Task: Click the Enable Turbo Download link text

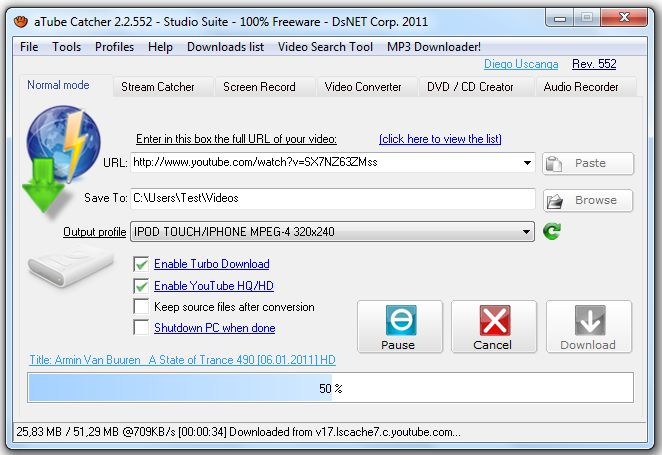Action: tap(212, 264)
